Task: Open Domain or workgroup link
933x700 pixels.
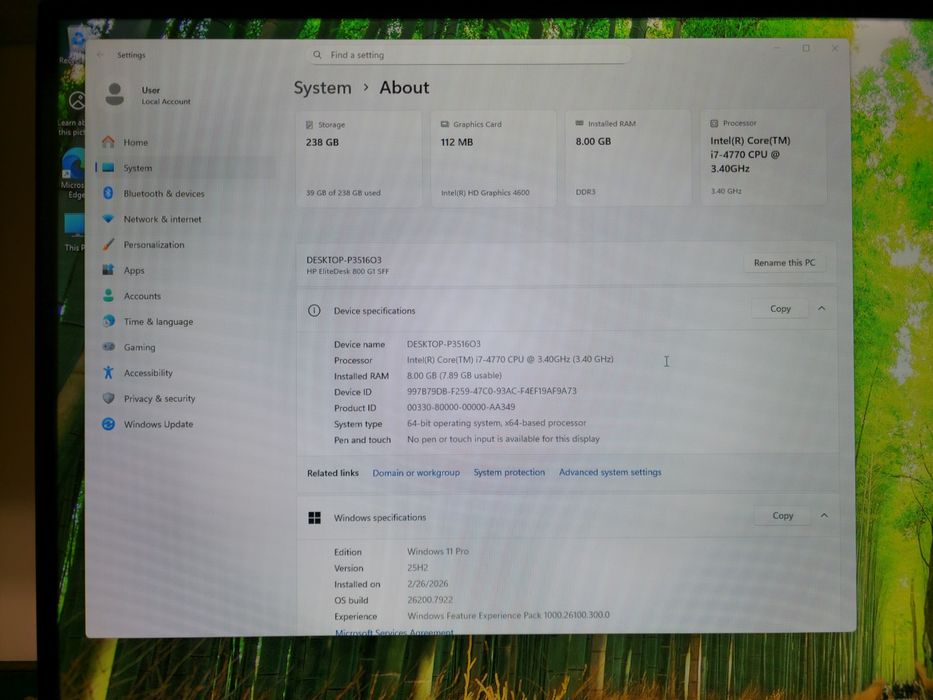Action: (416, 473)
